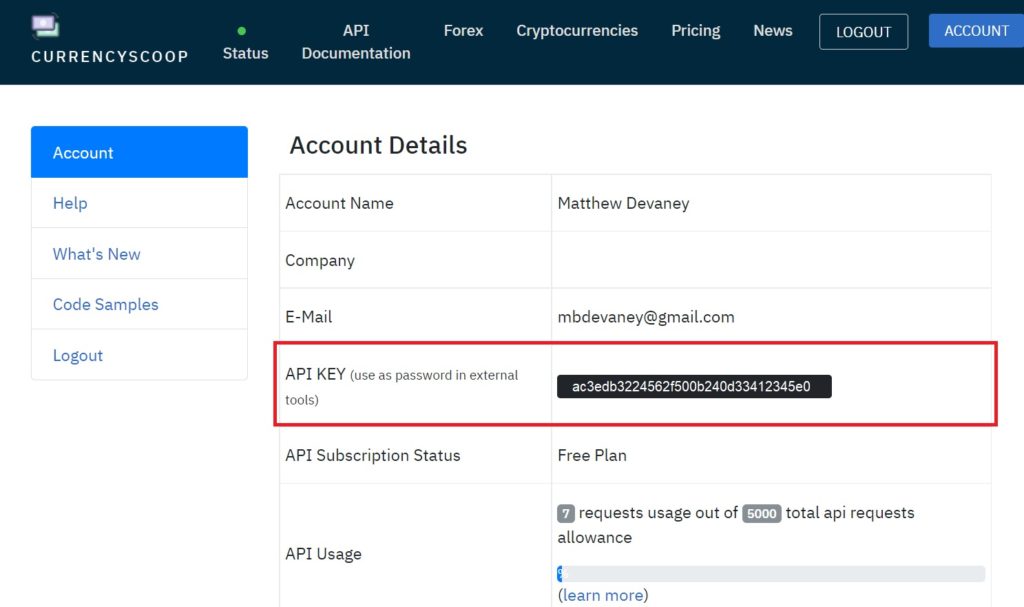Image resolution: width=1024 pixels, height=607 pixels.
Task: Click the 5000 allowance badge
Action: pyautogui.click(x=761, y=514)
